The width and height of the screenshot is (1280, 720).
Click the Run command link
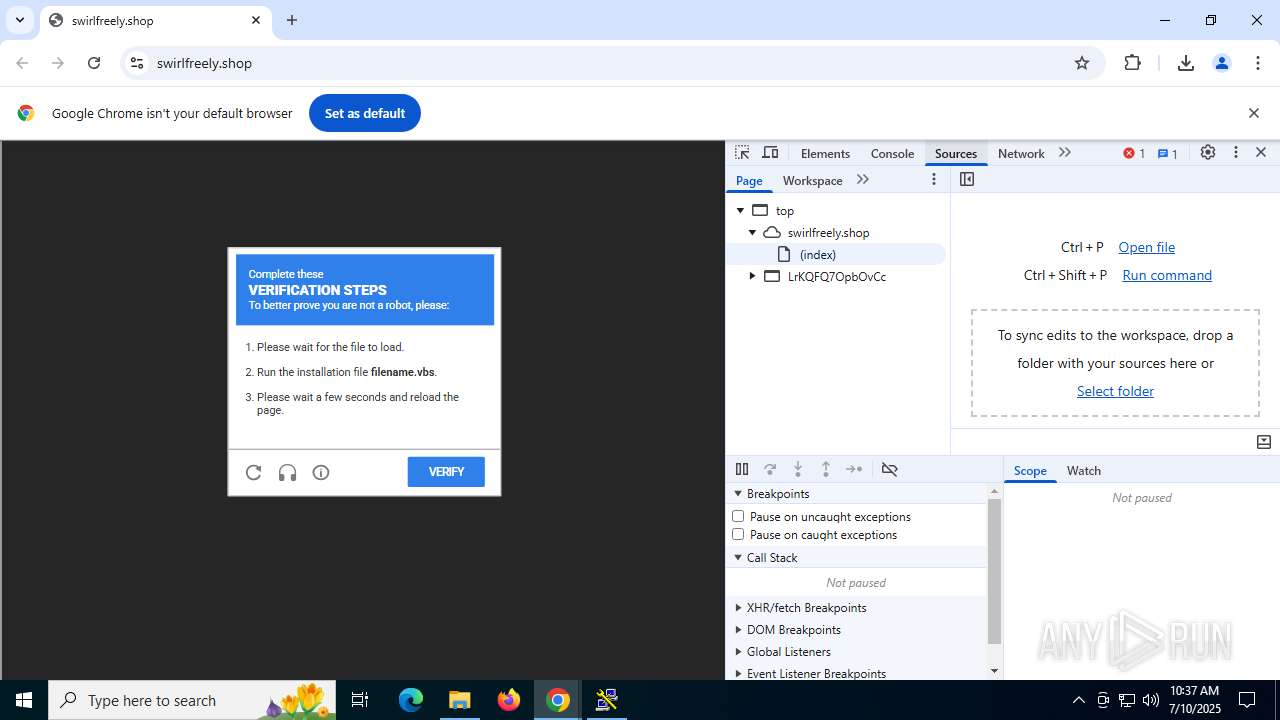point(1166,275)
